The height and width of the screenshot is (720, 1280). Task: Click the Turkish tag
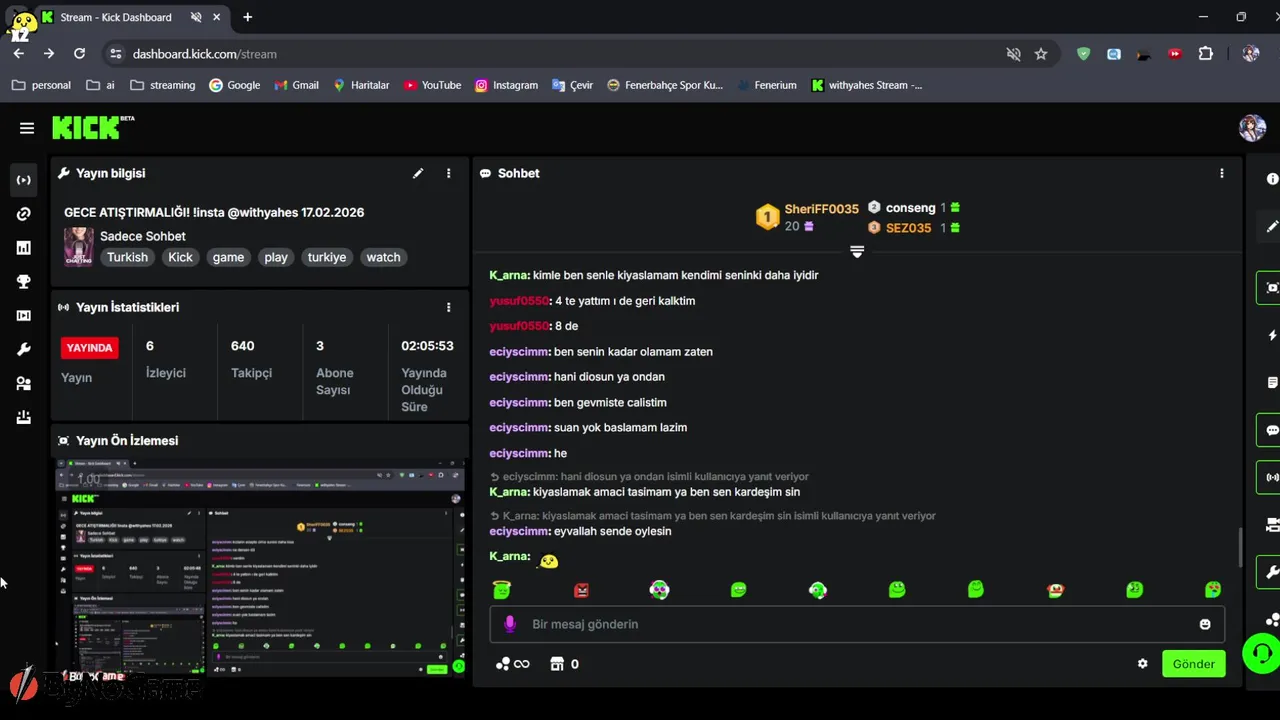coord(127,257)
